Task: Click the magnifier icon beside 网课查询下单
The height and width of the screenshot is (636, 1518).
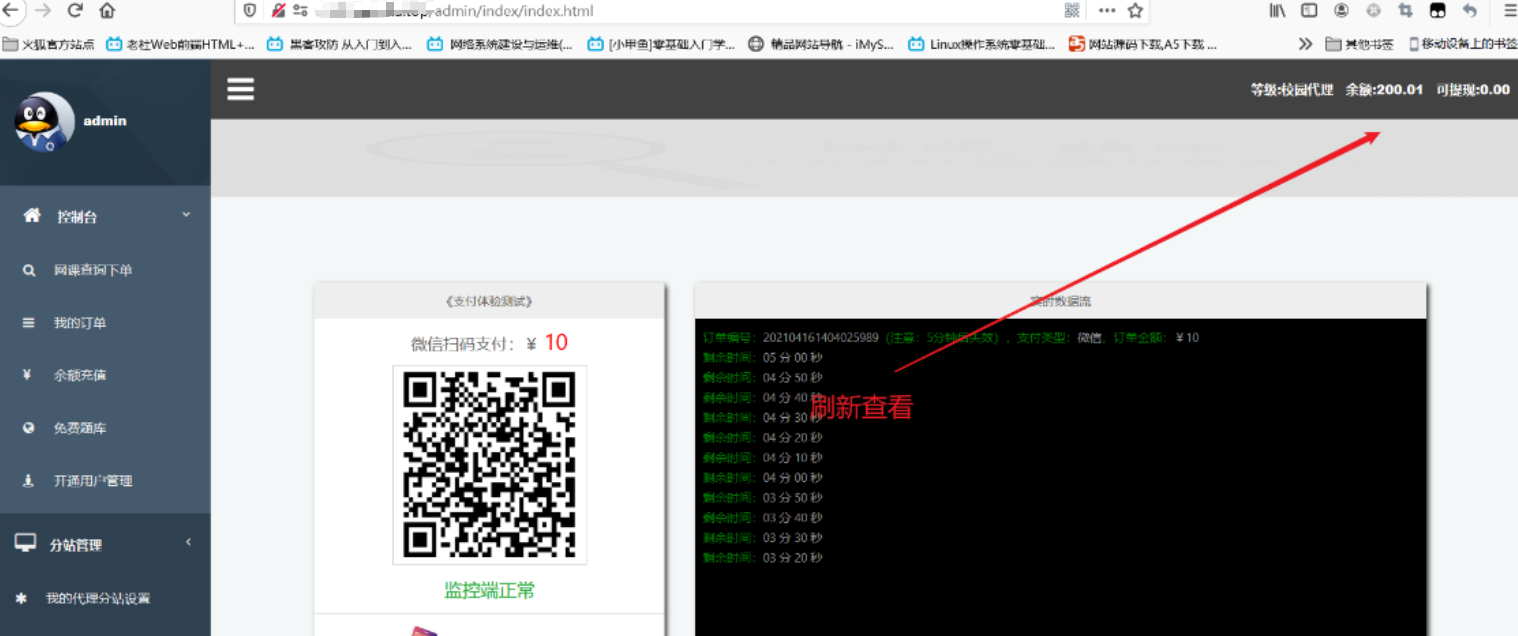Action: (29, 270)
